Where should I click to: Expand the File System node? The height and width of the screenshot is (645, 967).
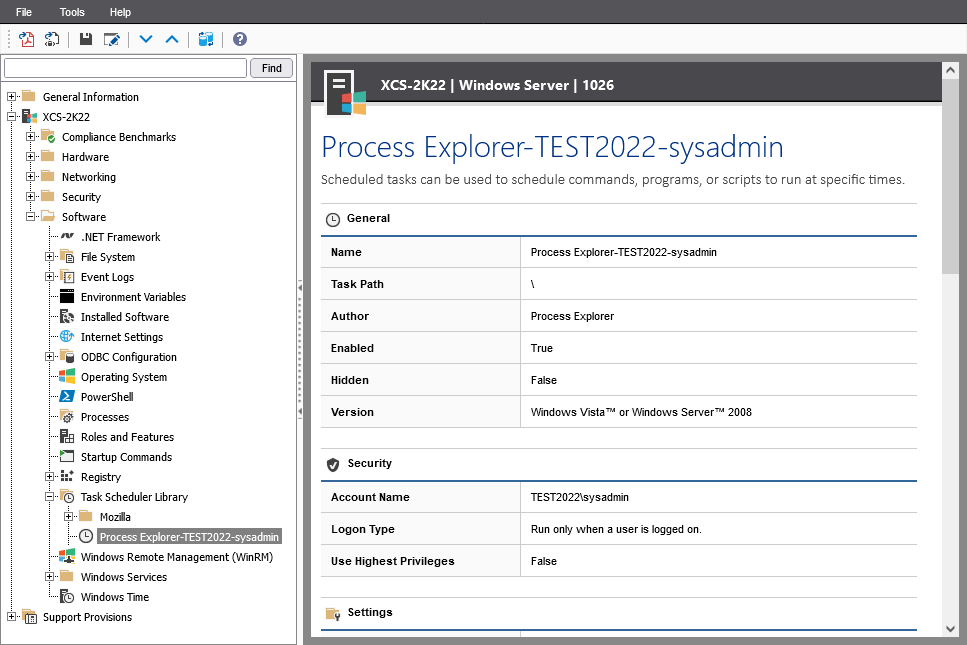coord(49,257)
